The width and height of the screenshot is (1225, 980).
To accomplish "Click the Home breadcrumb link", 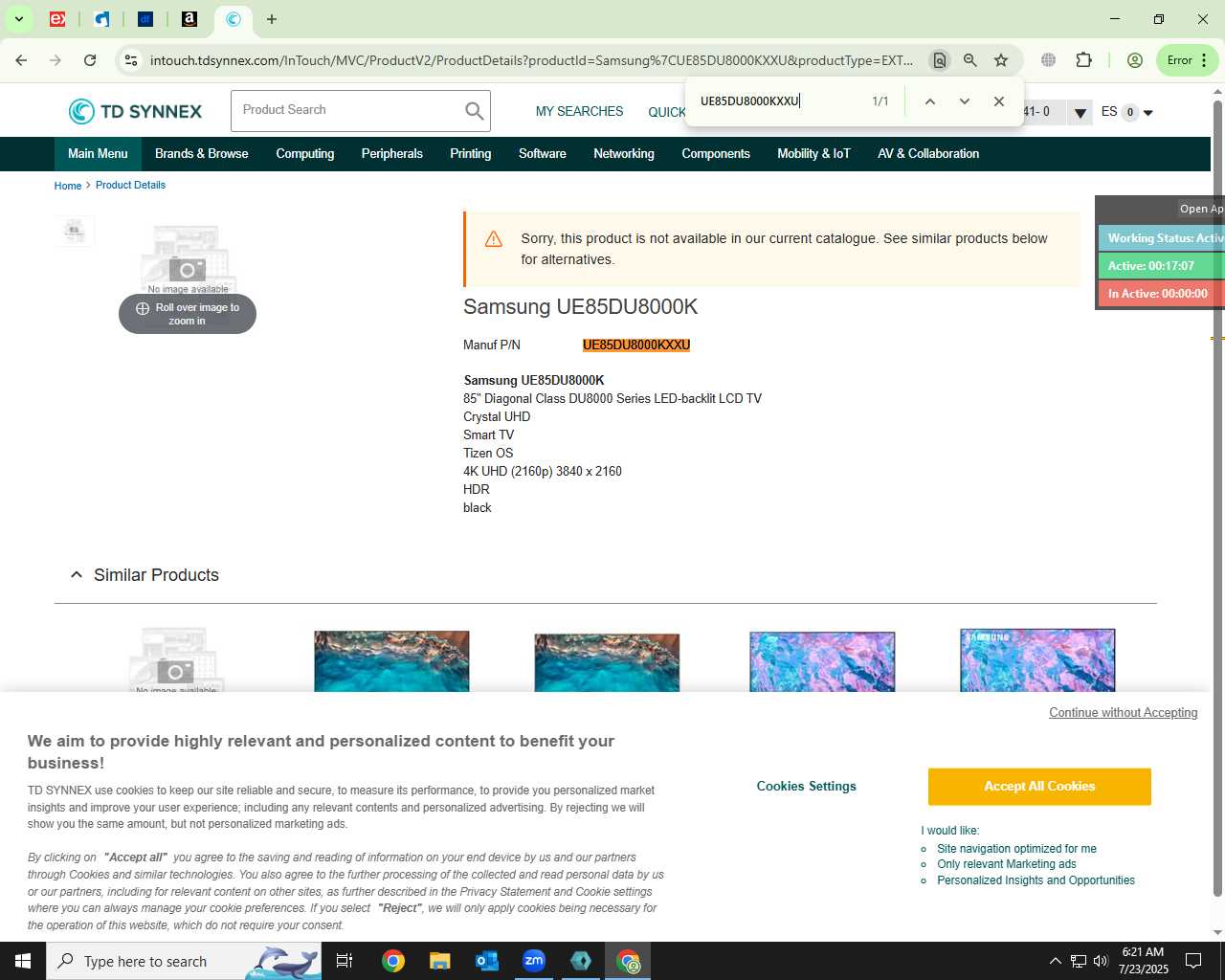I will point(68,186).
